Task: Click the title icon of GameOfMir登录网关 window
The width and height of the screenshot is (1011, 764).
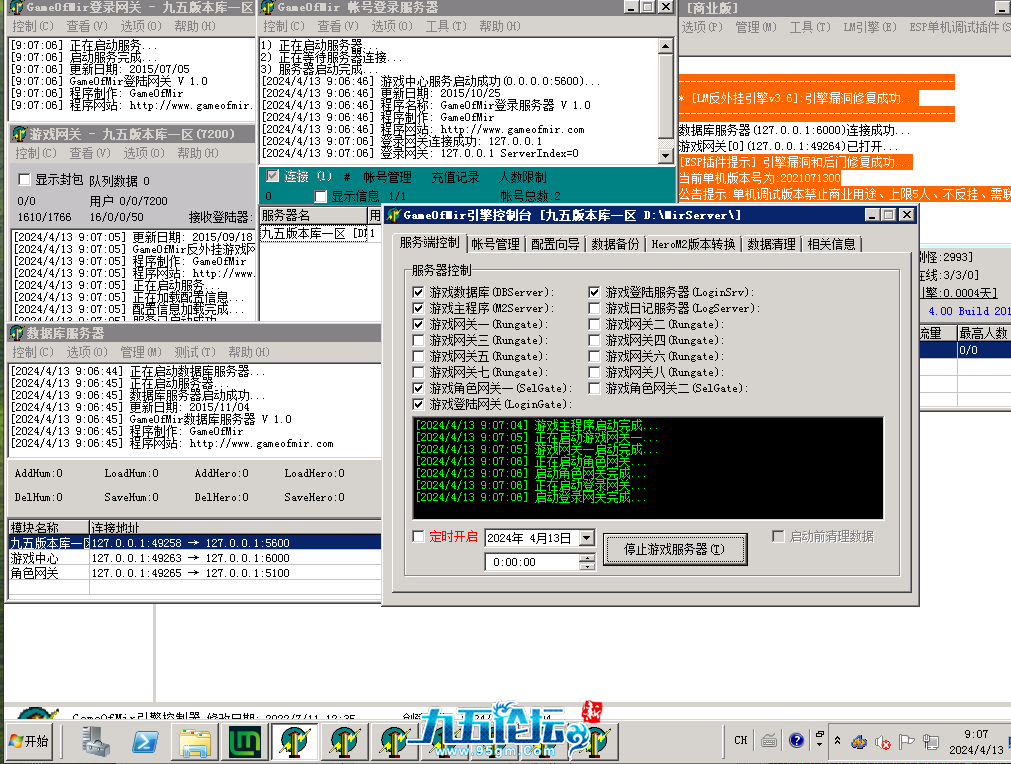Action: 17,7
